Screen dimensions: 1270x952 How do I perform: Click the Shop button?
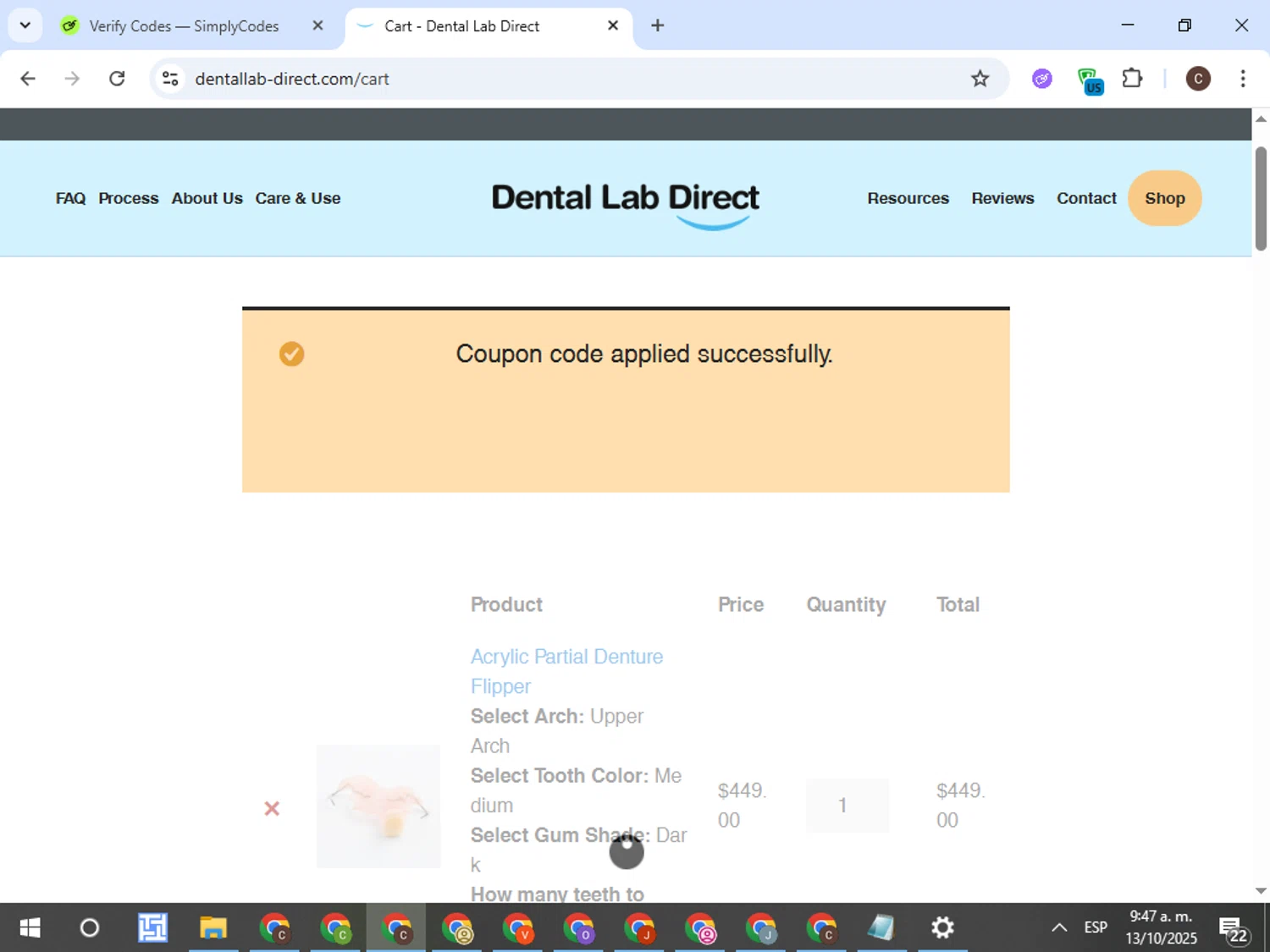1164,198
